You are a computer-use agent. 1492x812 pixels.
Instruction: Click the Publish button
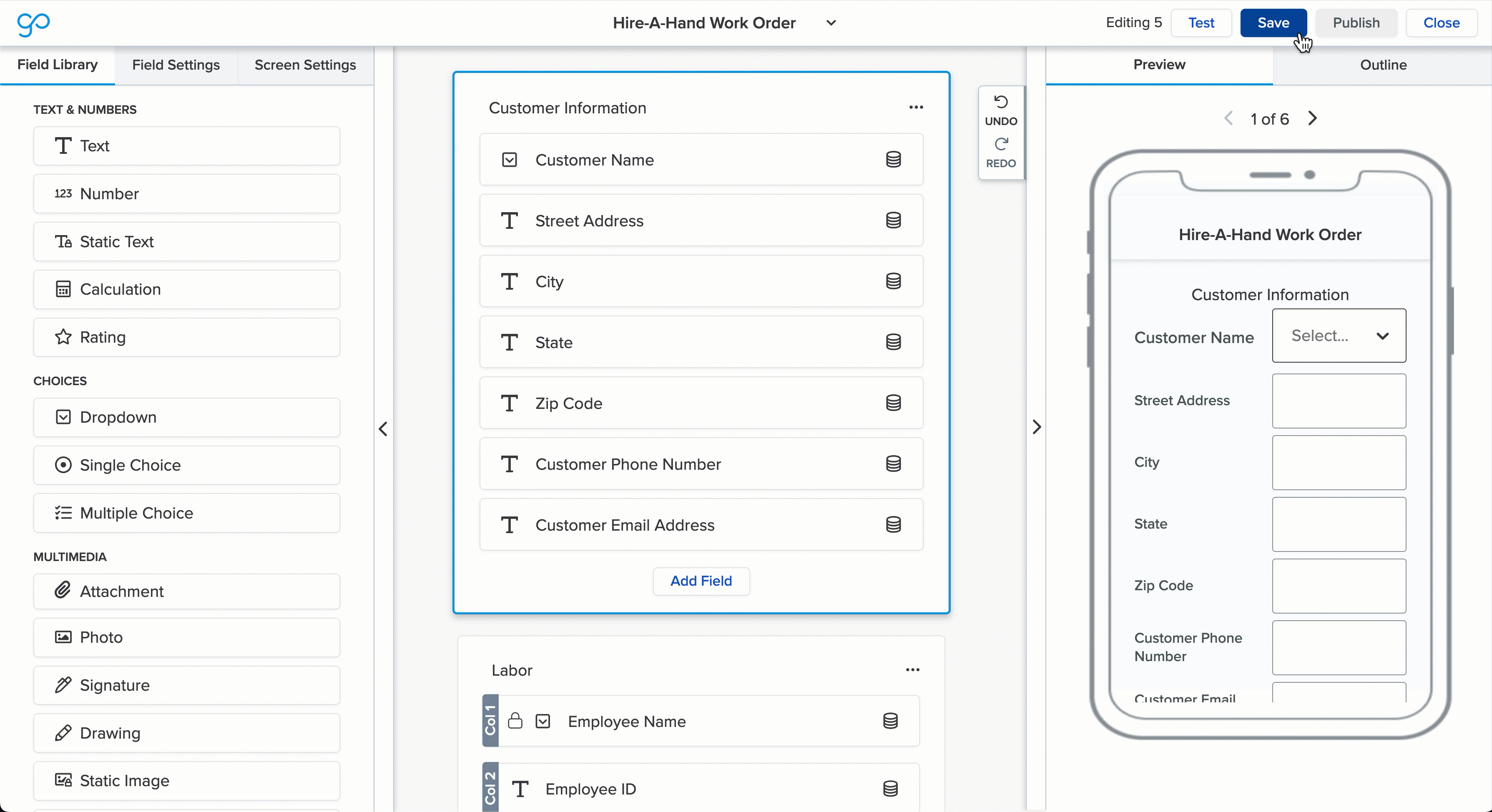tap(1356, 23)
